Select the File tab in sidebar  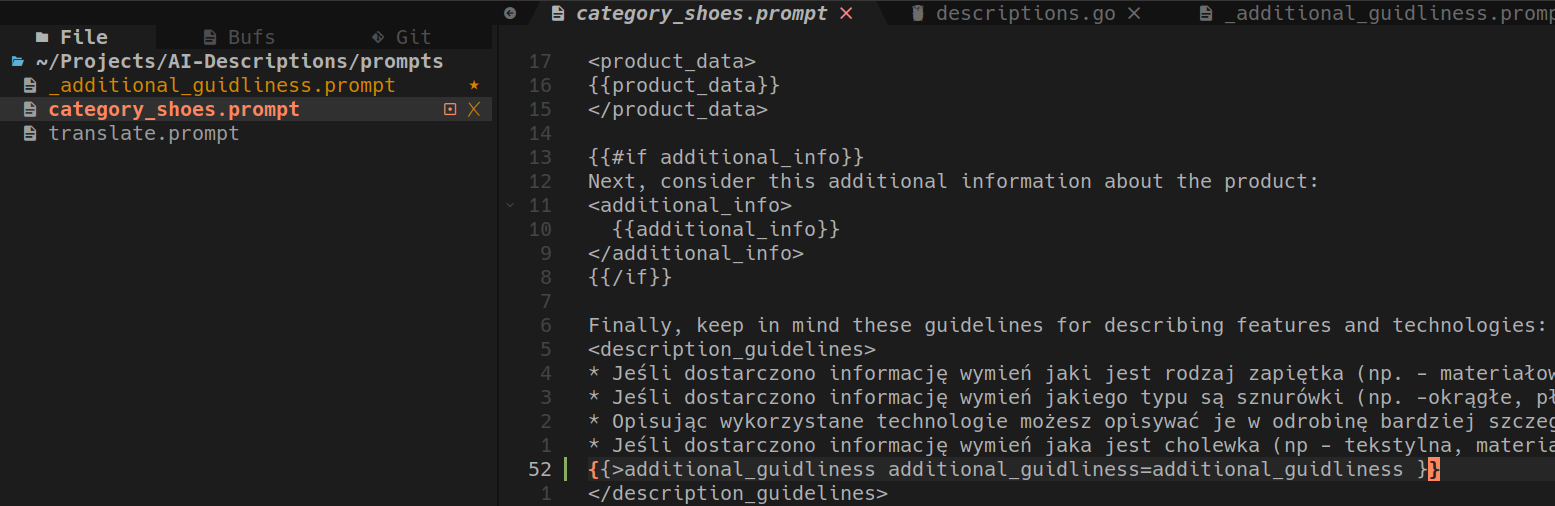[72, 37]
